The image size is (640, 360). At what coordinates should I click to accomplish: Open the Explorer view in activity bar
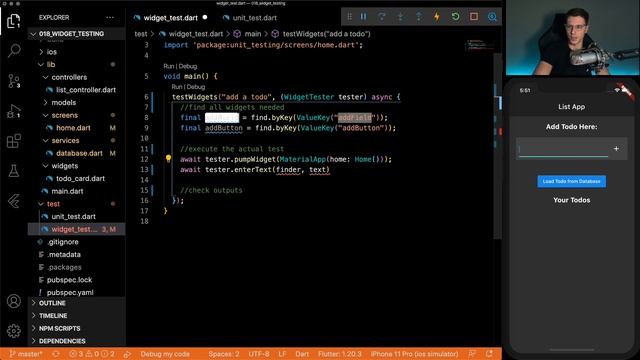pos(13,20)
